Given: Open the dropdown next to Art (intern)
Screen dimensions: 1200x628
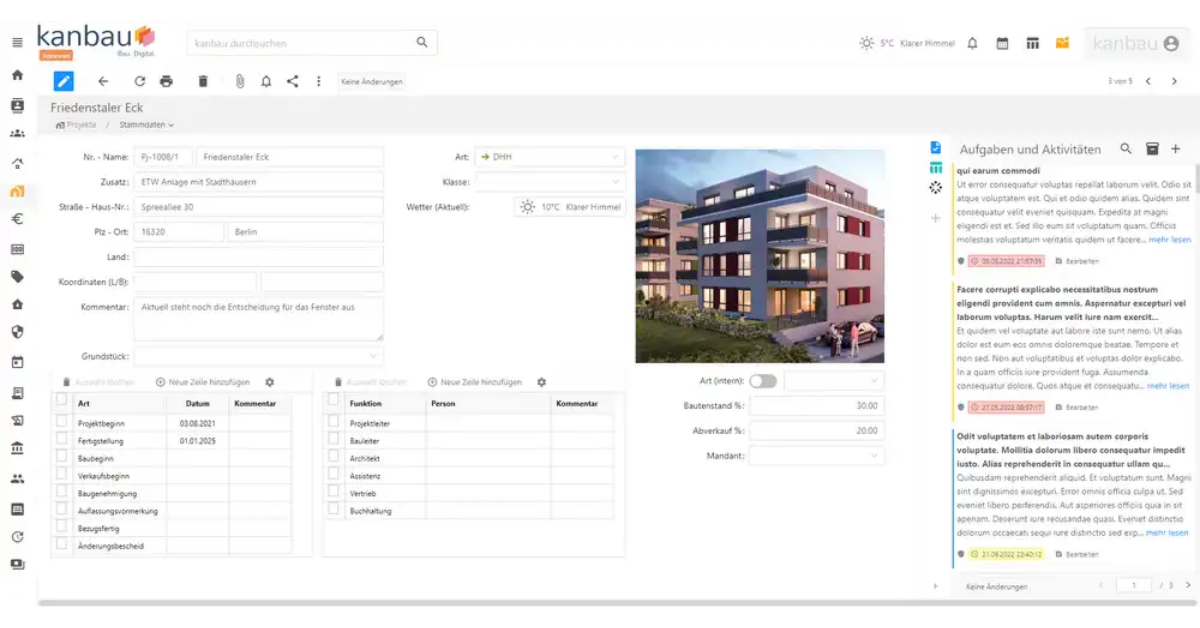Looking at the screenshot, I should point(834,381).
